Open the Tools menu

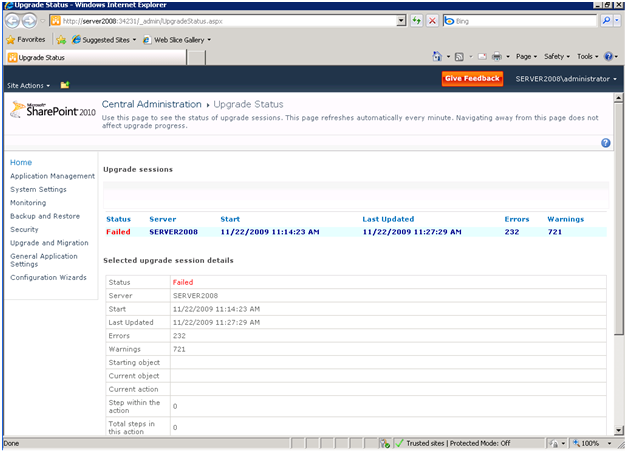tap(588, 56)
